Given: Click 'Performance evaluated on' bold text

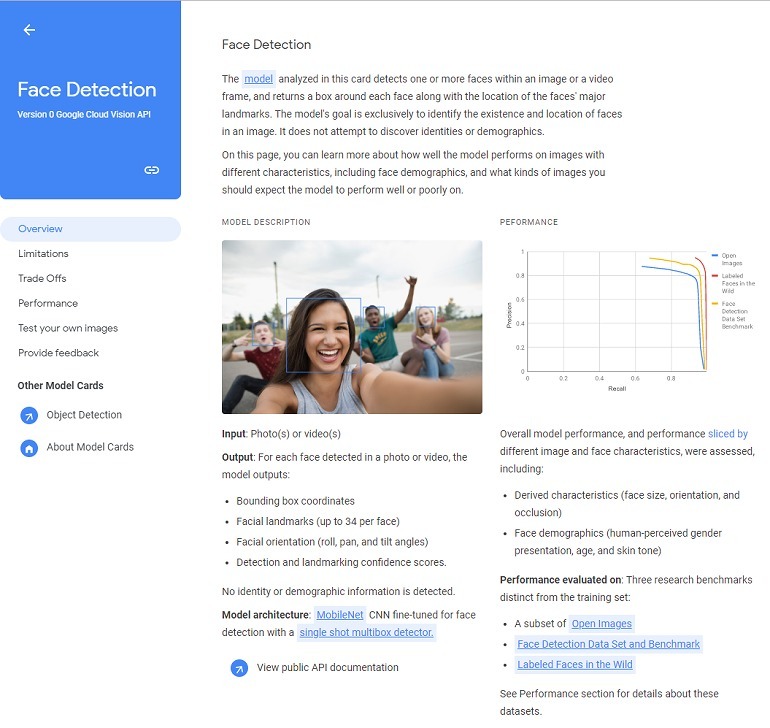Looking at the screenshot, I should pyautogui.click(x=560, y=580).
